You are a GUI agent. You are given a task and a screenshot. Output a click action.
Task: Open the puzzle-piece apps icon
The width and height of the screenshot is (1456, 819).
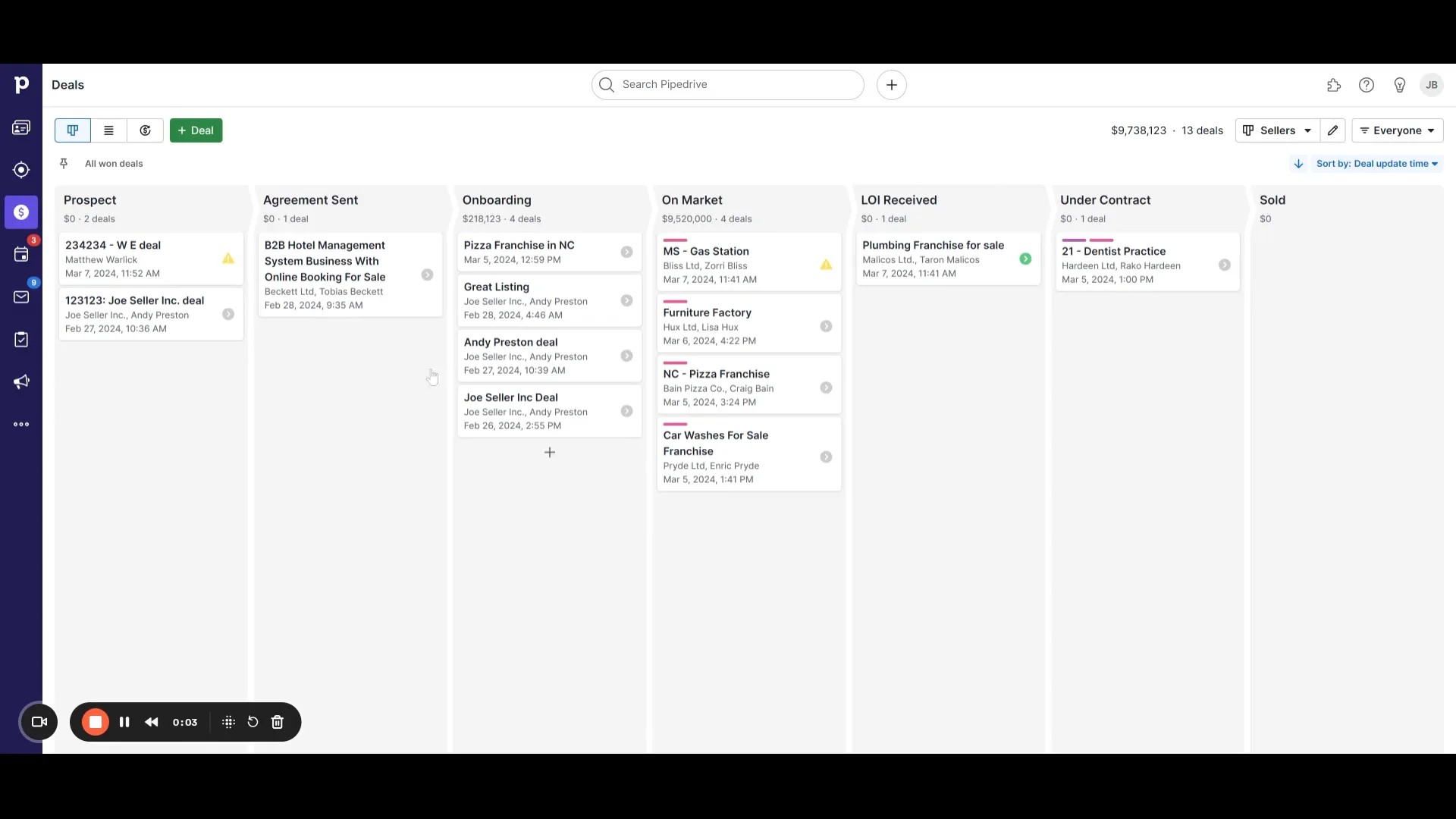pyautogui.click(x=1334, y=85)
